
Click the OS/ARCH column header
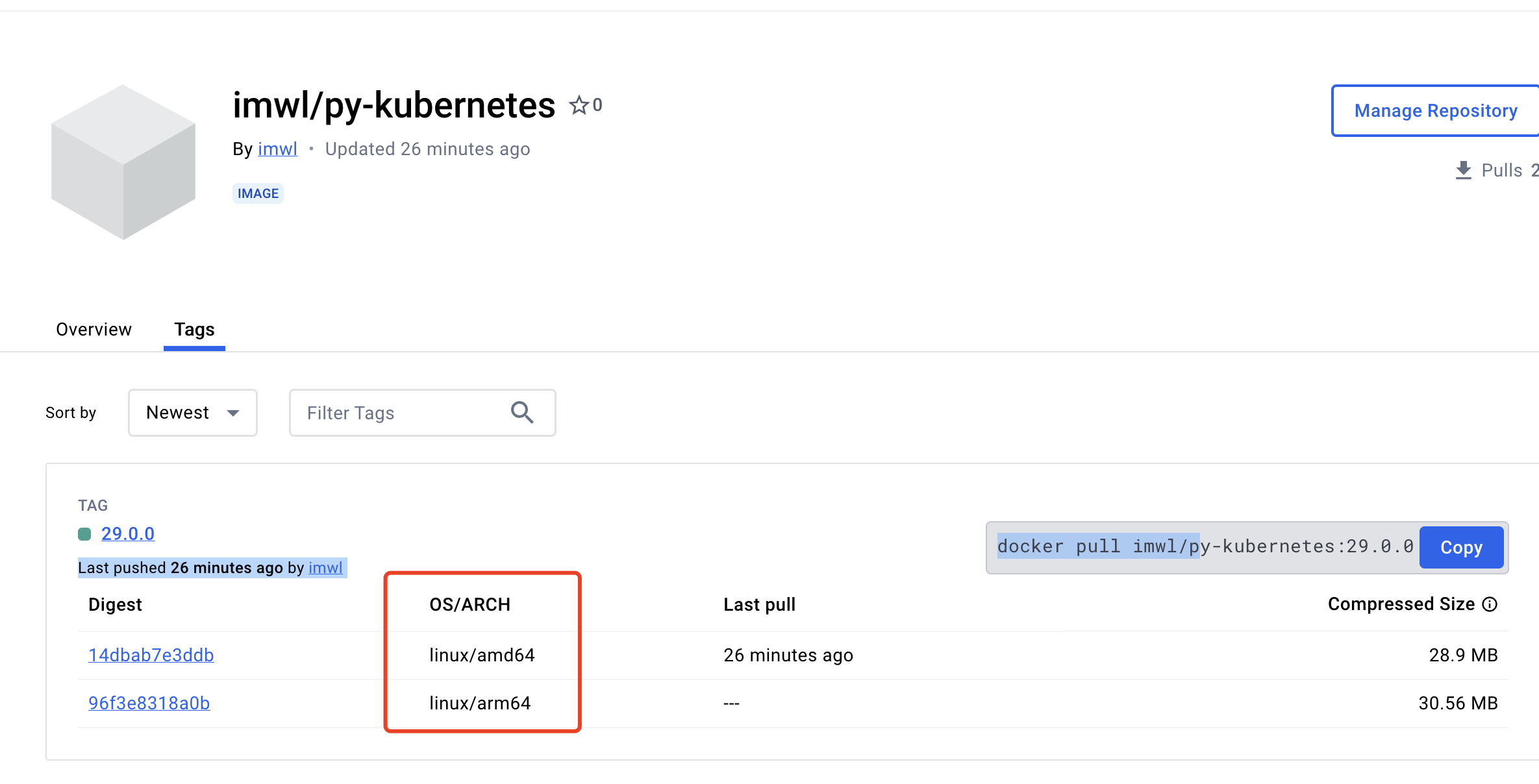pos(470,604)
